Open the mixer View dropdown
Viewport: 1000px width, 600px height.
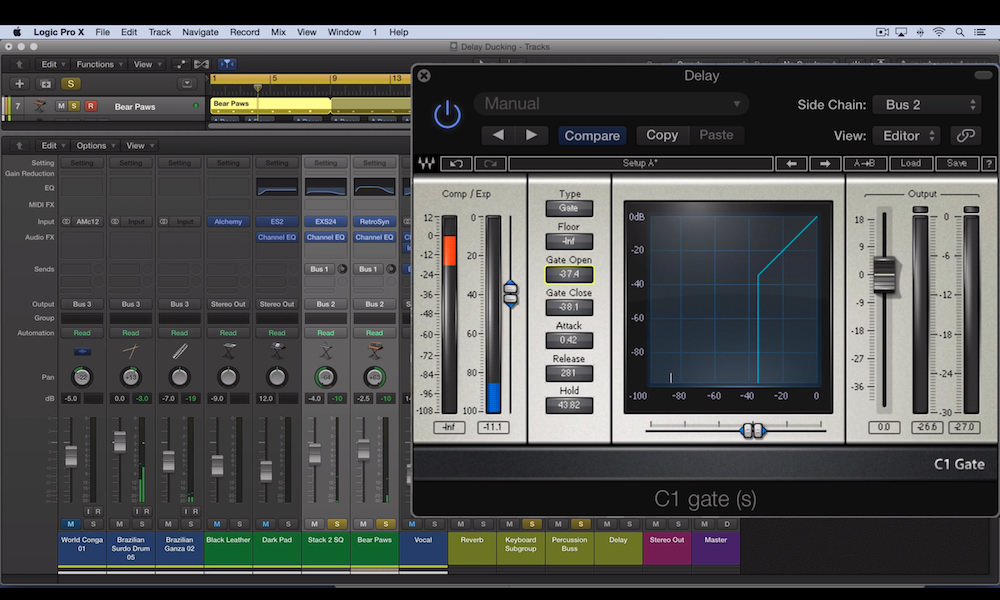[x=140, y=145]
